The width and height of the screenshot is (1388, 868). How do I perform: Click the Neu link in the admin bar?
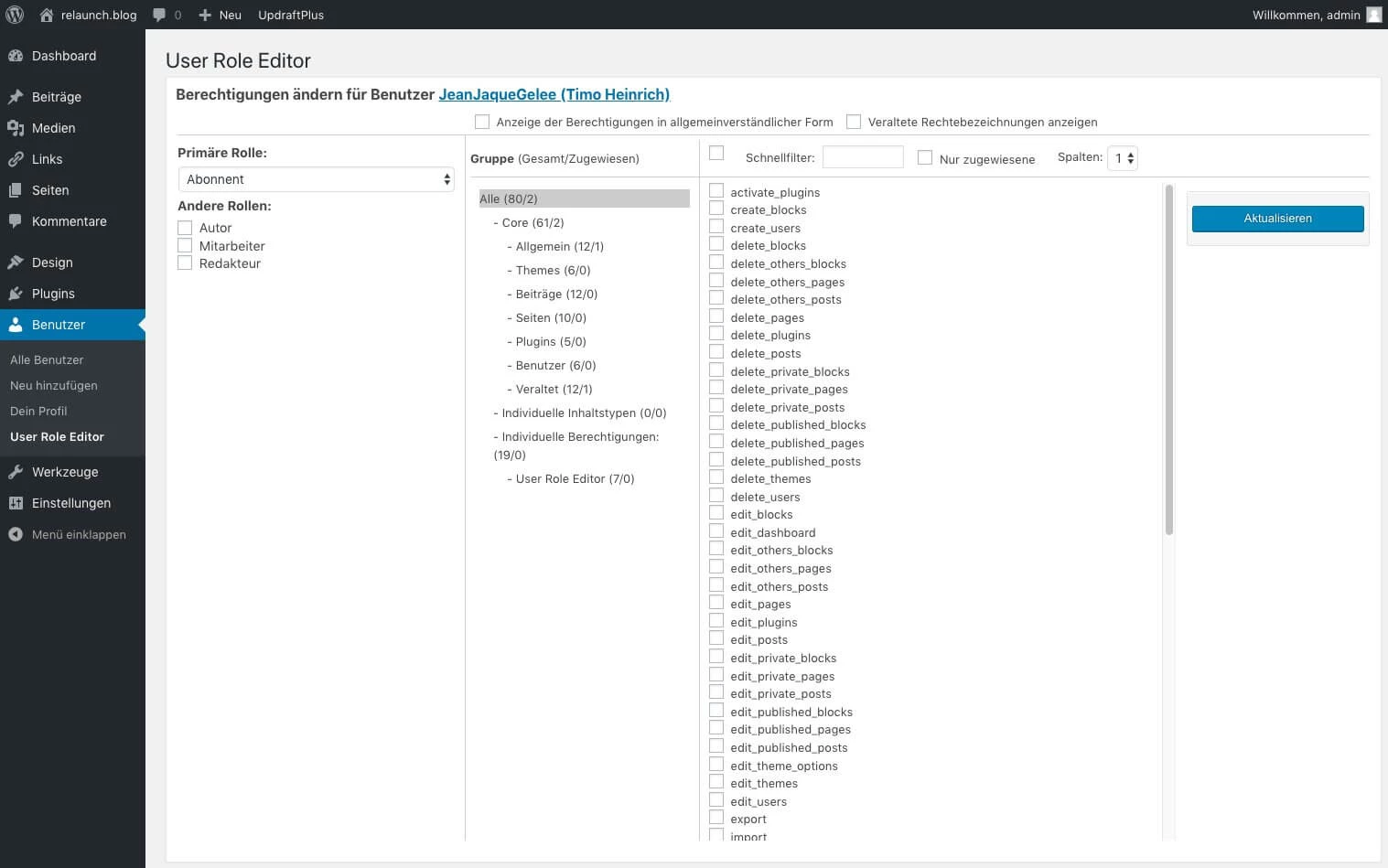(x=231, y=15)
